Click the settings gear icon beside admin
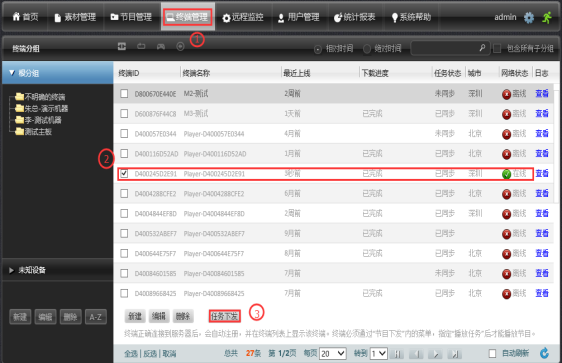This screenshot has height=363, width=562. click(x=529, y=17)
